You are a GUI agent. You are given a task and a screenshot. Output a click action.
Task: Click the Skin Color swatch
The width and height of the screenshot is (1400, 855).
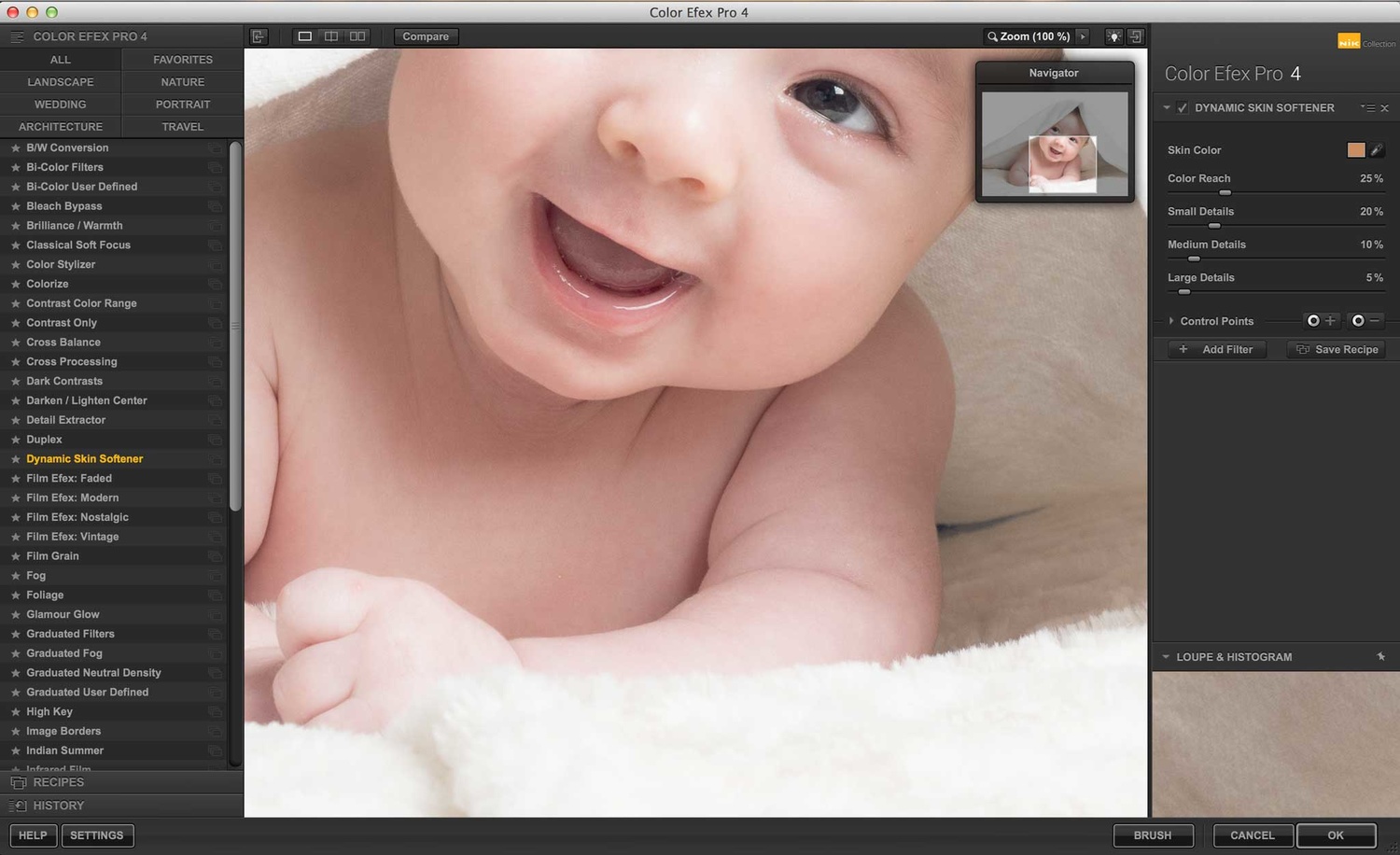click(x=1356, y=150)
